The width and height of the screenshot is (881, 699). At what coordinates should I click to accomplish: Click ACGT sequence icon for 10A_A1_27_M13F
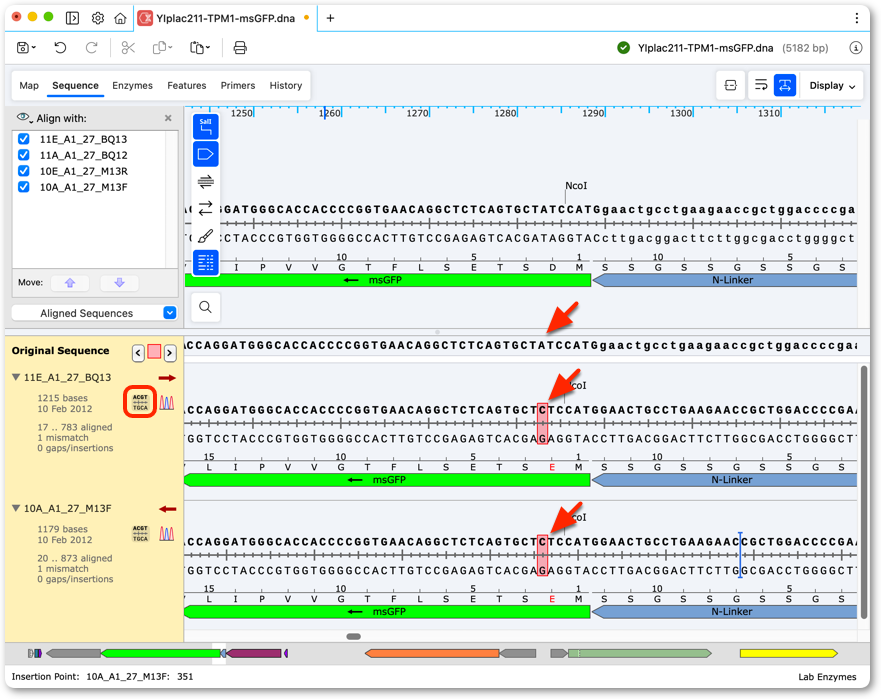pos(140,534)
